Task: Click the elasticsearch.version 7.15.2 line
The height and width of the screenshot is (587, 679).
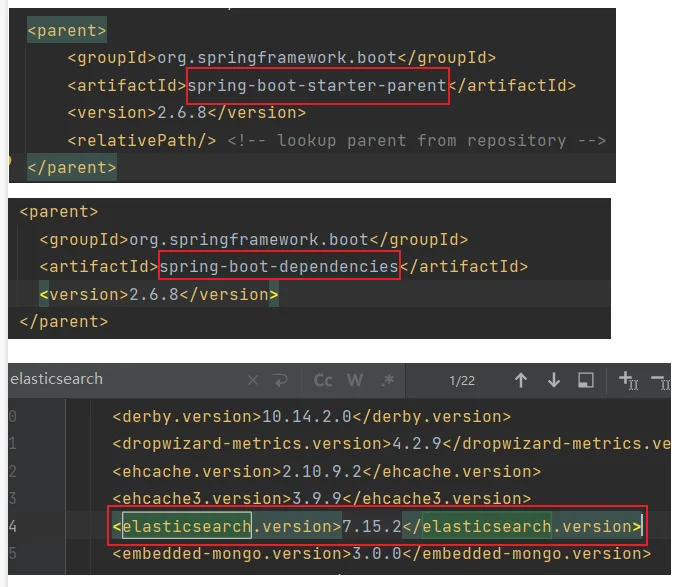Action: pyautogui.click(x=377, y=526)
